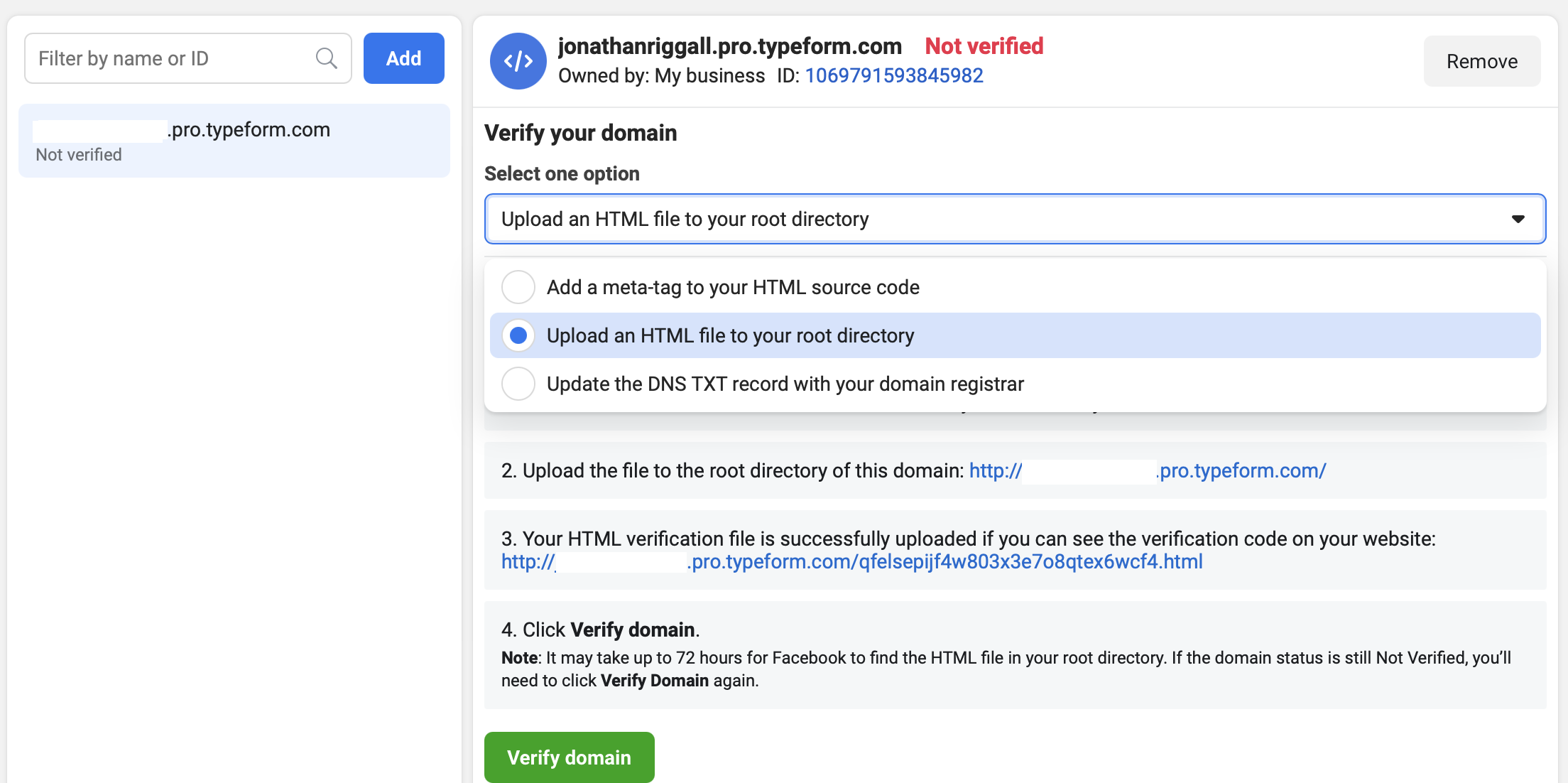Select the pro.typeform.com domain in the list
Screen dimensions: 1568x783
(x=234, y=141)
